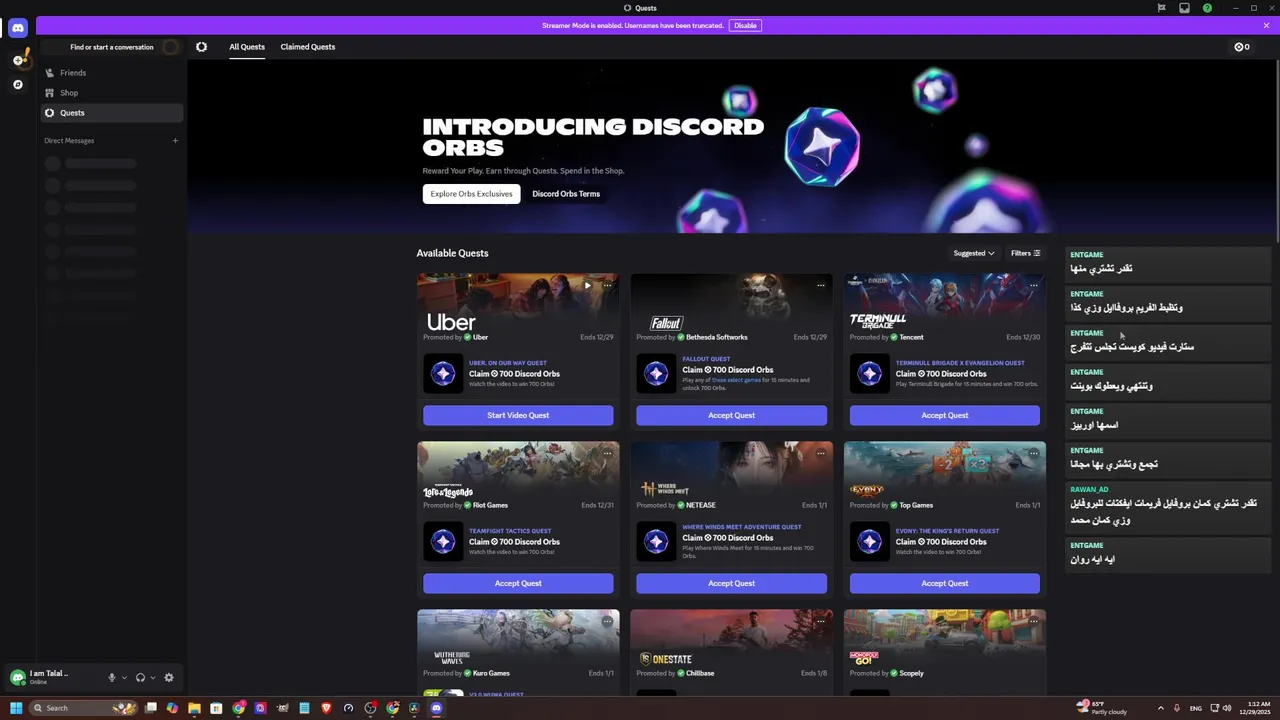This screenshot has height=720, width=1280.
Task: Click the Add a Server plus icon
Action: click(x=18, y=60)
